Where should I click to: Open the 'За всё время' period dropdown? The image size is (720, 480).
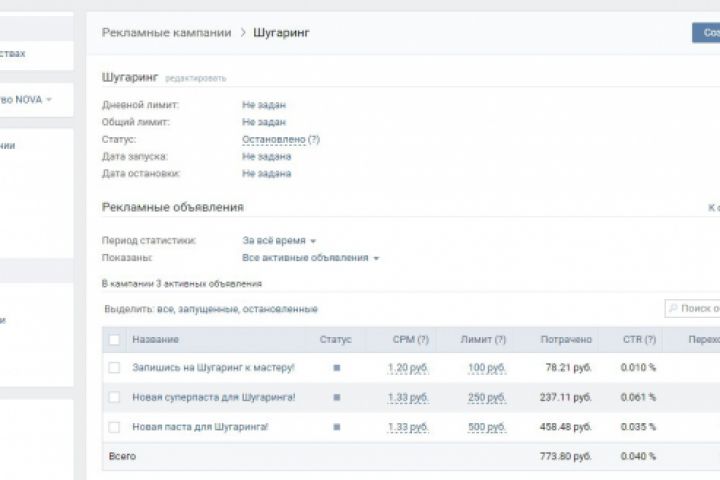click(279, 241)
